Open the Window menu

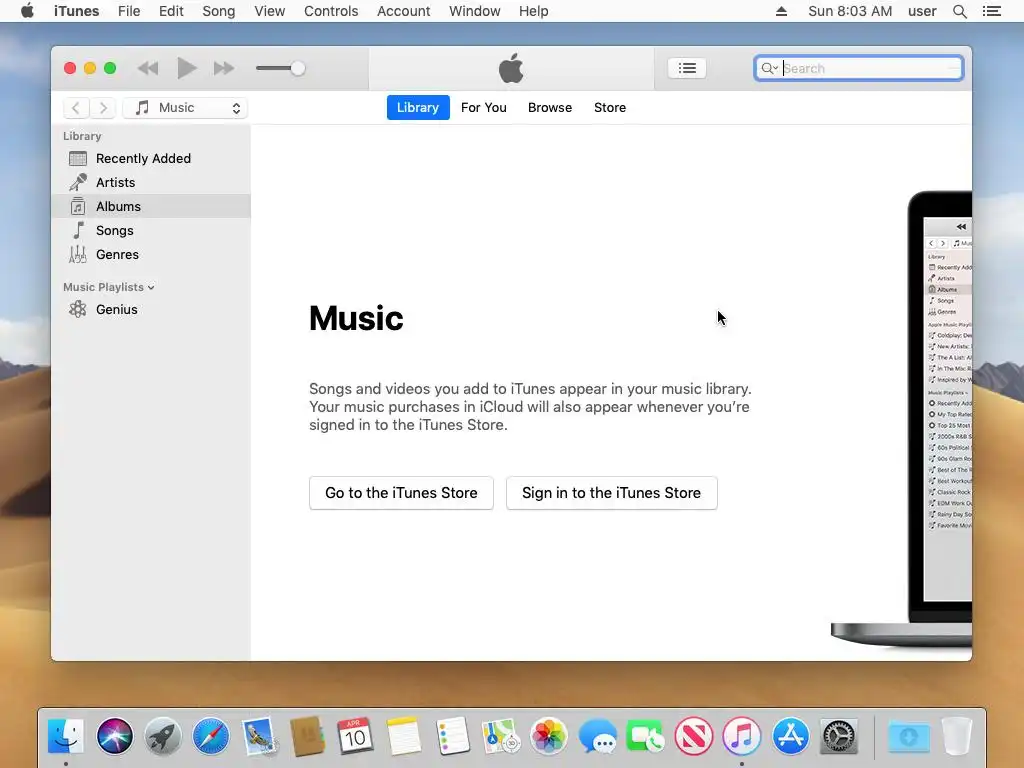coord(475,11)
